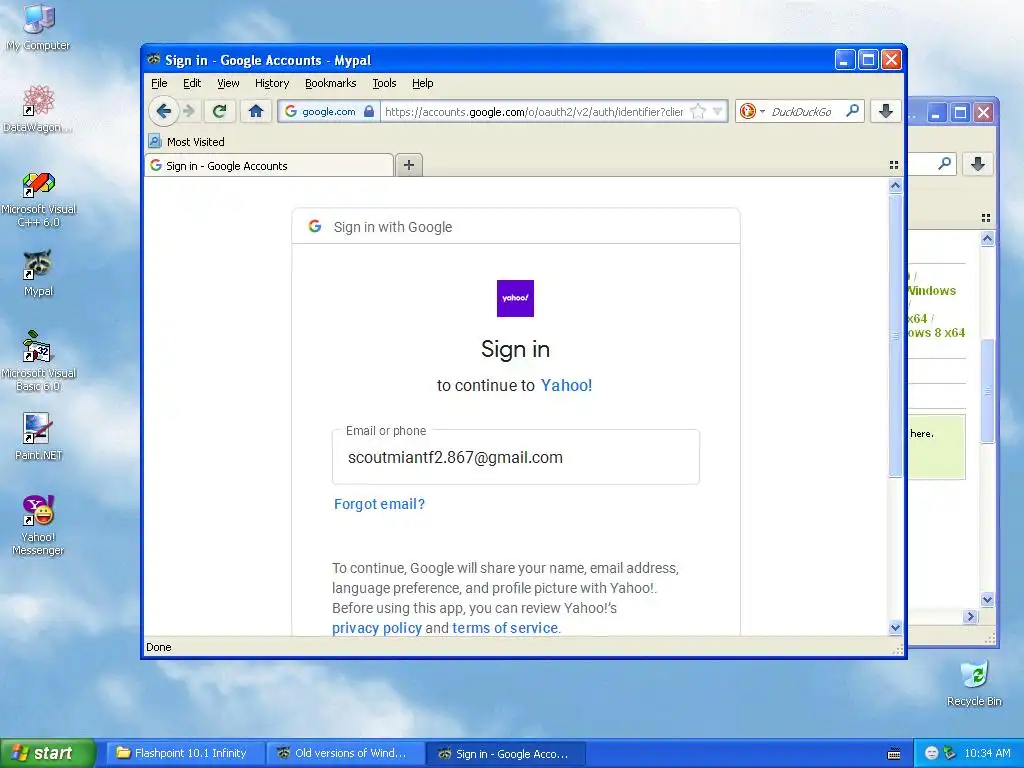The width and height of the screenshot is (1024, 768).
Task: Click the search magnifier in Mypal search box
Action: 852,111
